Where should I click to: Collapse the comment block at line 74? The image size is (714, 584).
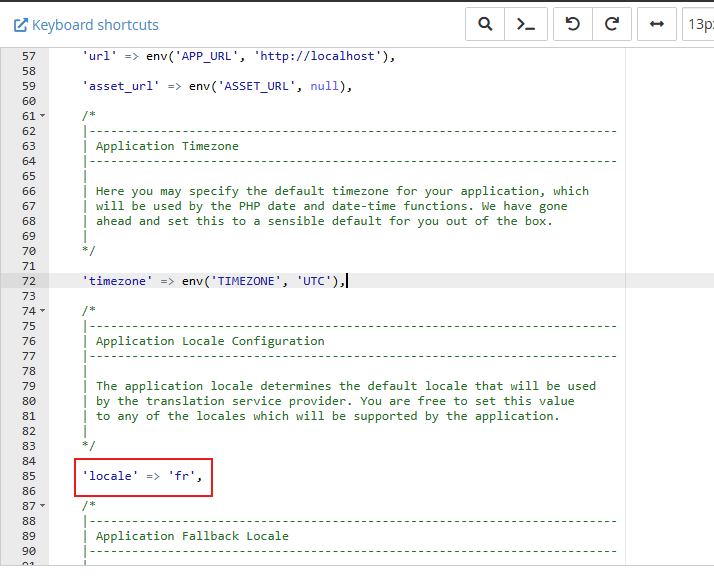click(x=42, y=311)
